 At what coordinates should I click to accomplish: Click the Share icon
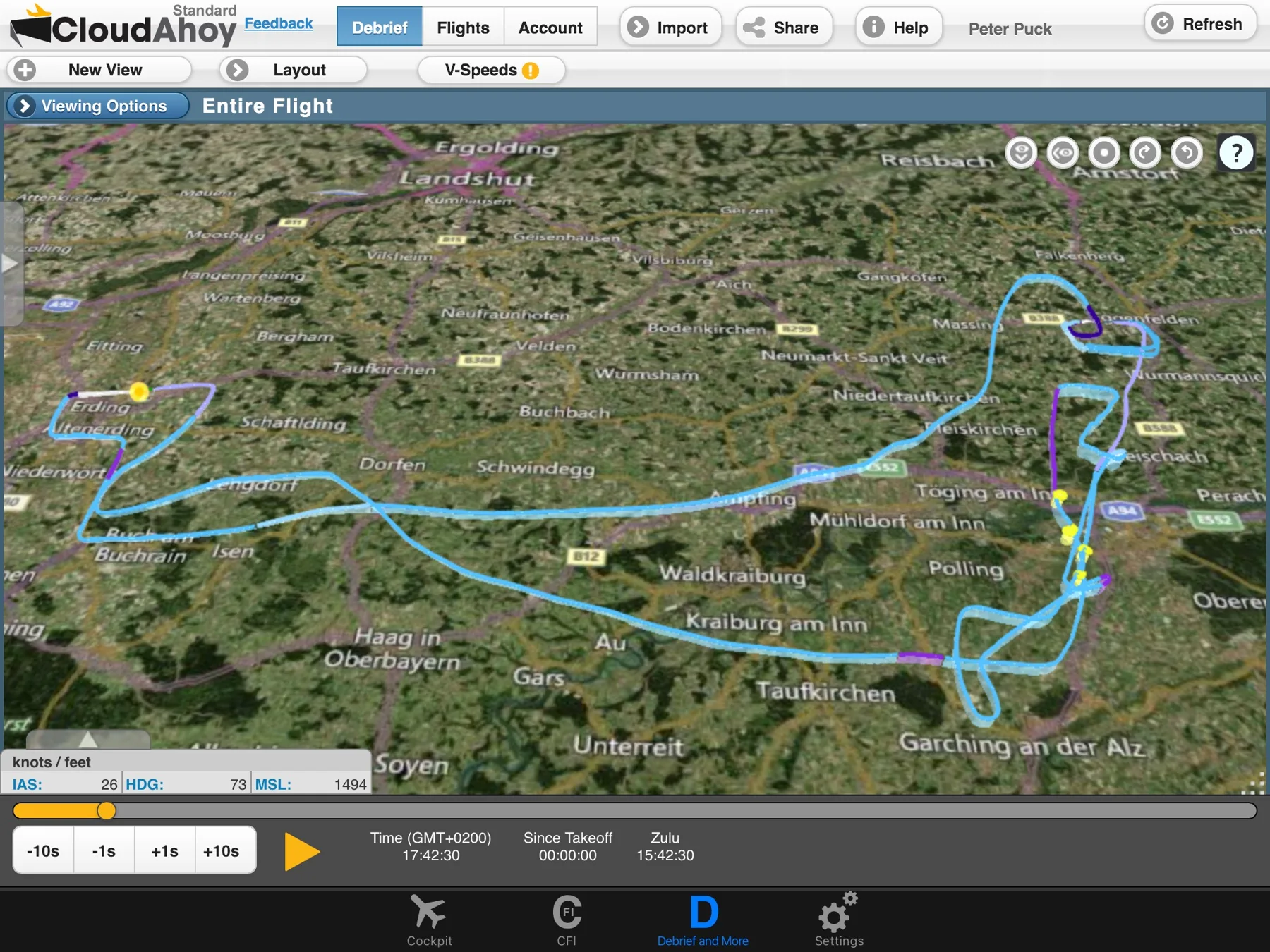754,28
